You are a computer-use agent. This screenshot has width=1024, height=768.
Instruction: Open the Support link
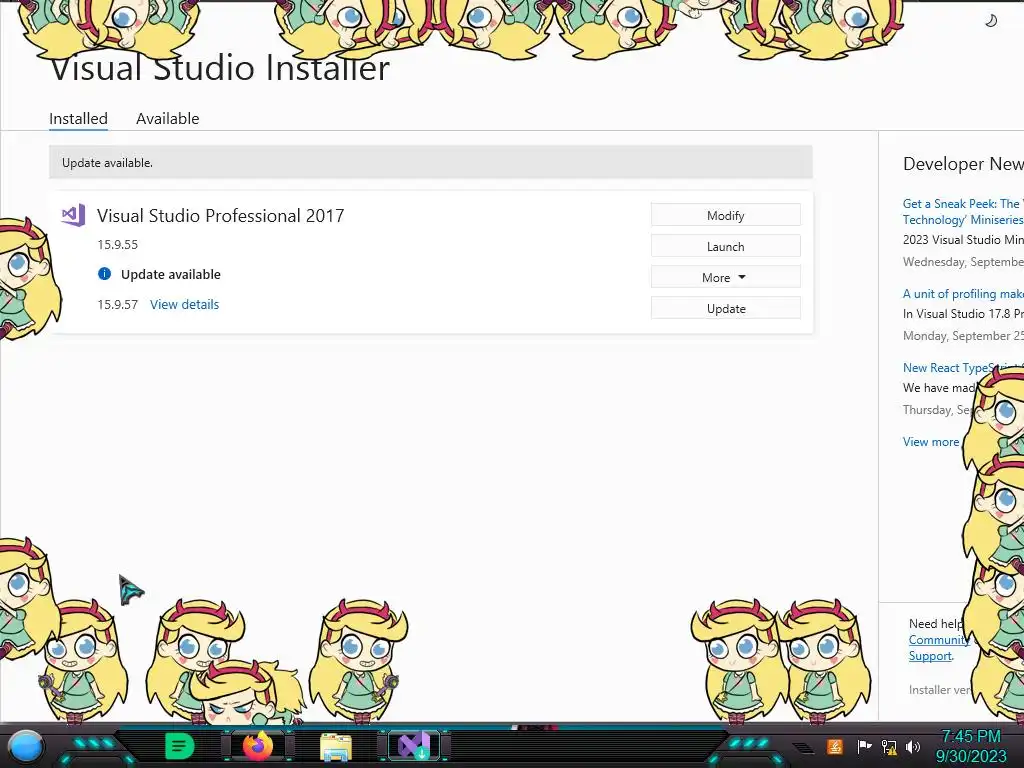pos(930,656)
